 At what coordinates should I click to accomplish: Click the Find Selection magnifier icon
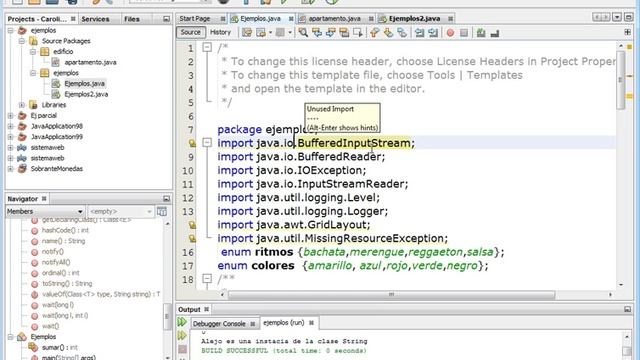click(x=303, y=33)
